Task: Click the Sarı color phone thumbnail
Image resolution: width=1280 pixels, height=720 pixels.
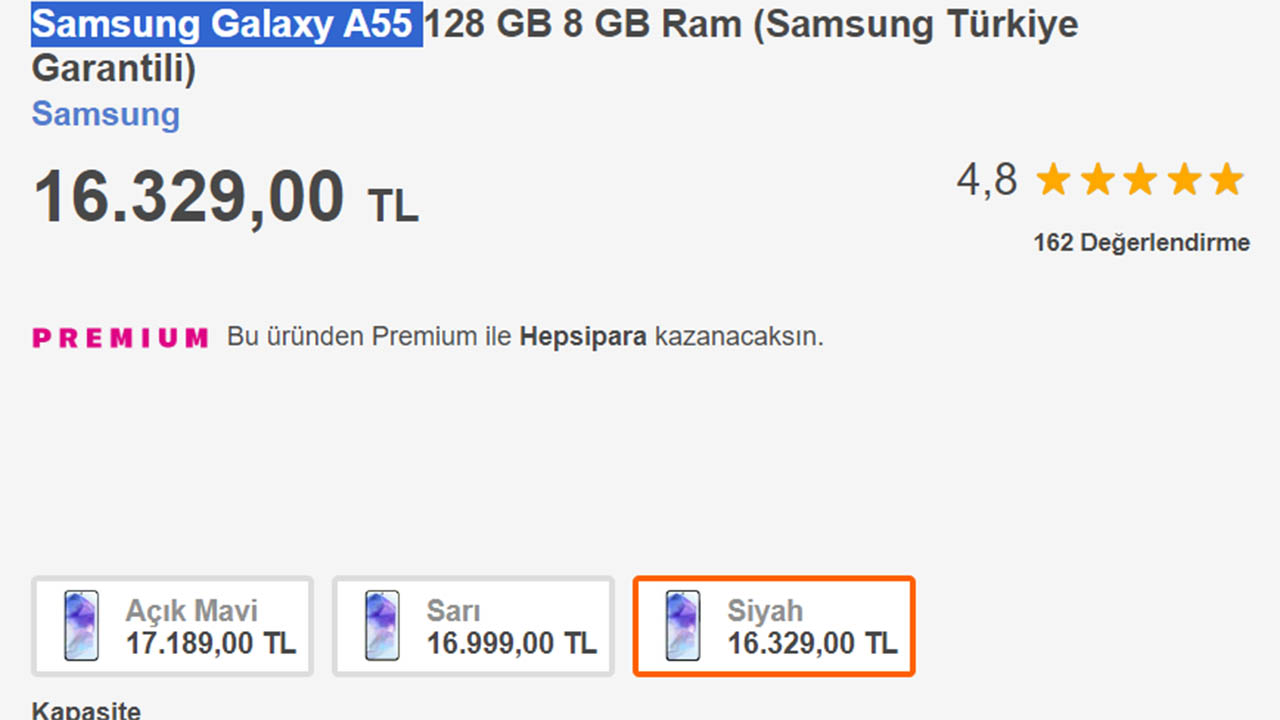Action: pos(380,625)
